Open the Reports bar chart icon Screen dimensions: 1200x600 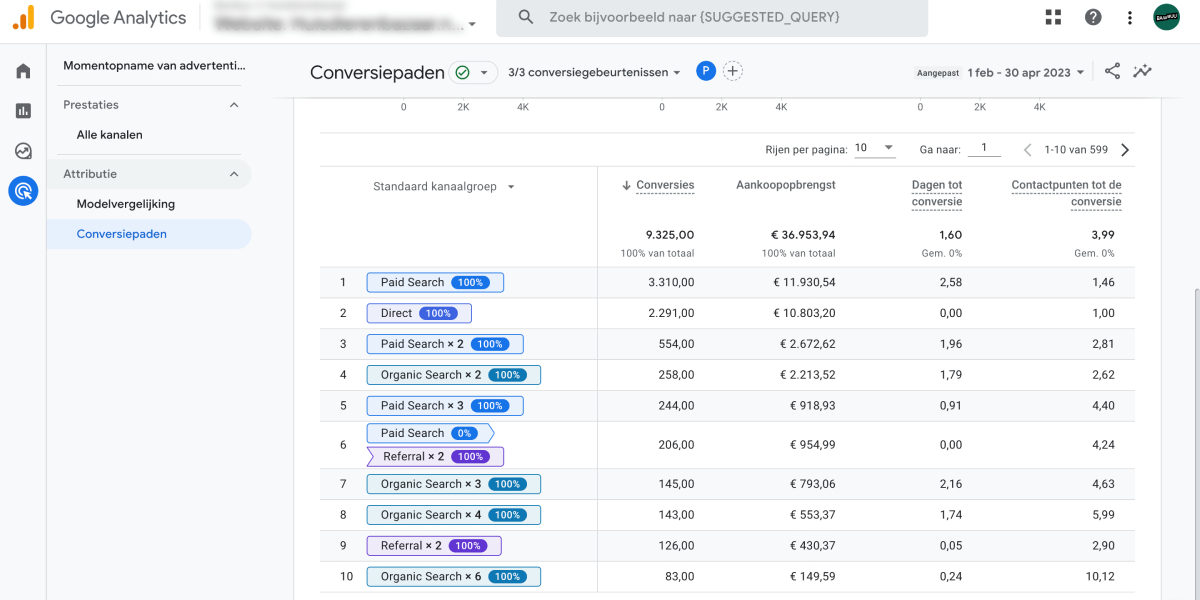(23, 111)
